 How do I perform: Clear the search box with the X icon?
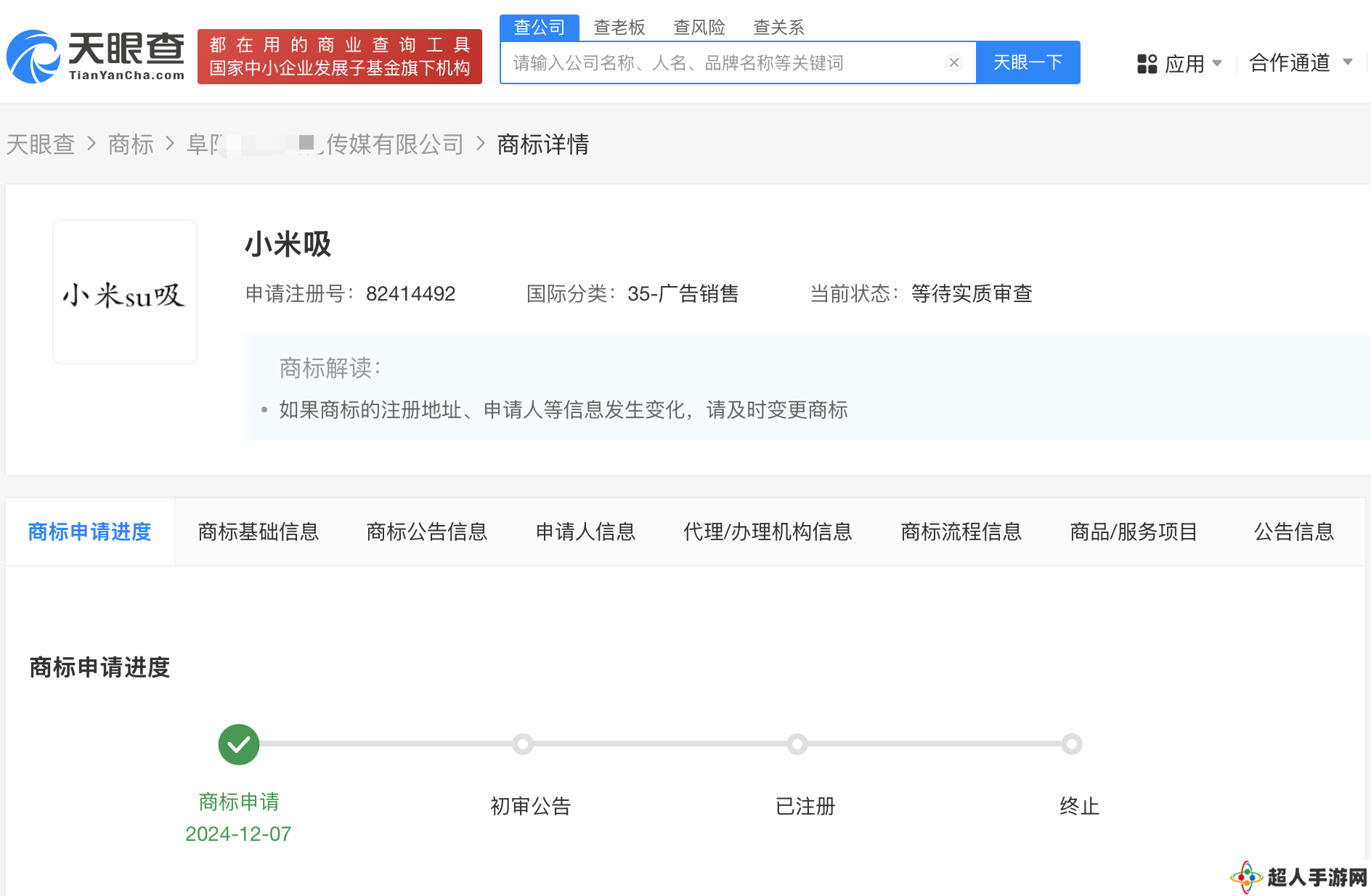(x=954, y=62)
